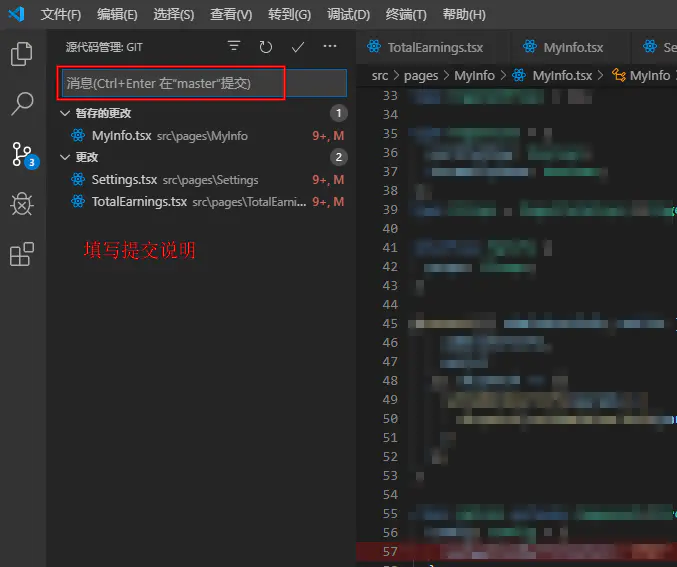Open the 编辑(E) menu
Screen dimensions: 677x567
point(117,15)
